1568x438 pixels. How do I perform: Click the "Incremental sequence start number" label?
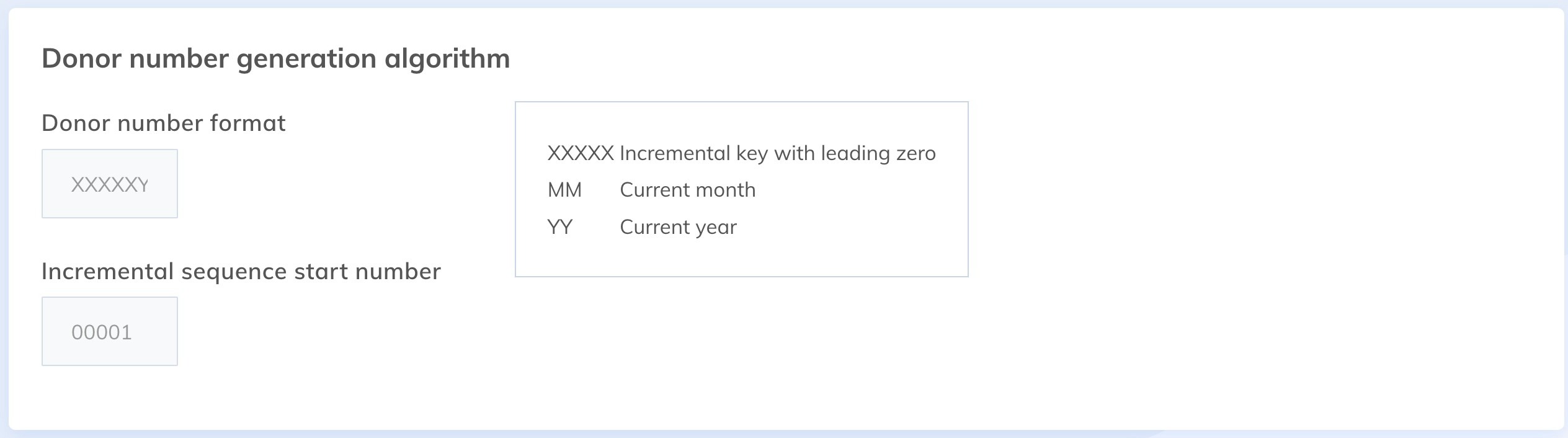241,271
